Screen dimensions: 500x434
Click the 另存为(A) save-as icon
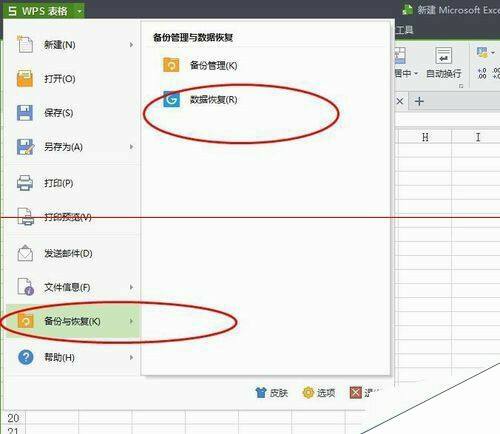(x=25, y=147)
